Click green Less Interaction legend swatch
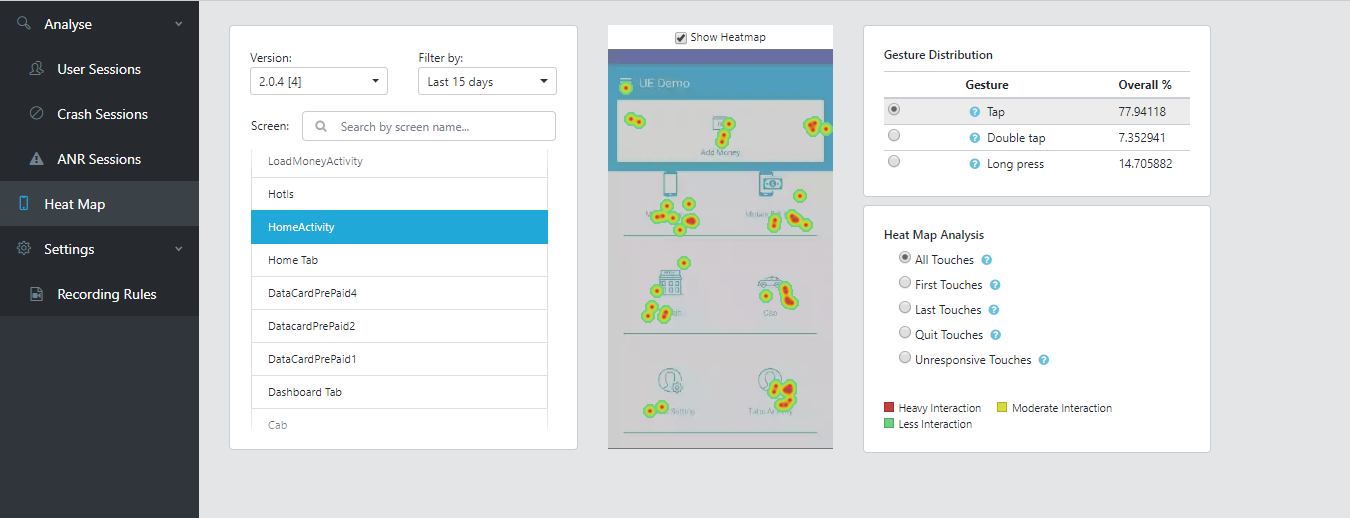The height and width of the screenshot is (518, 1350). click(889, 424)
